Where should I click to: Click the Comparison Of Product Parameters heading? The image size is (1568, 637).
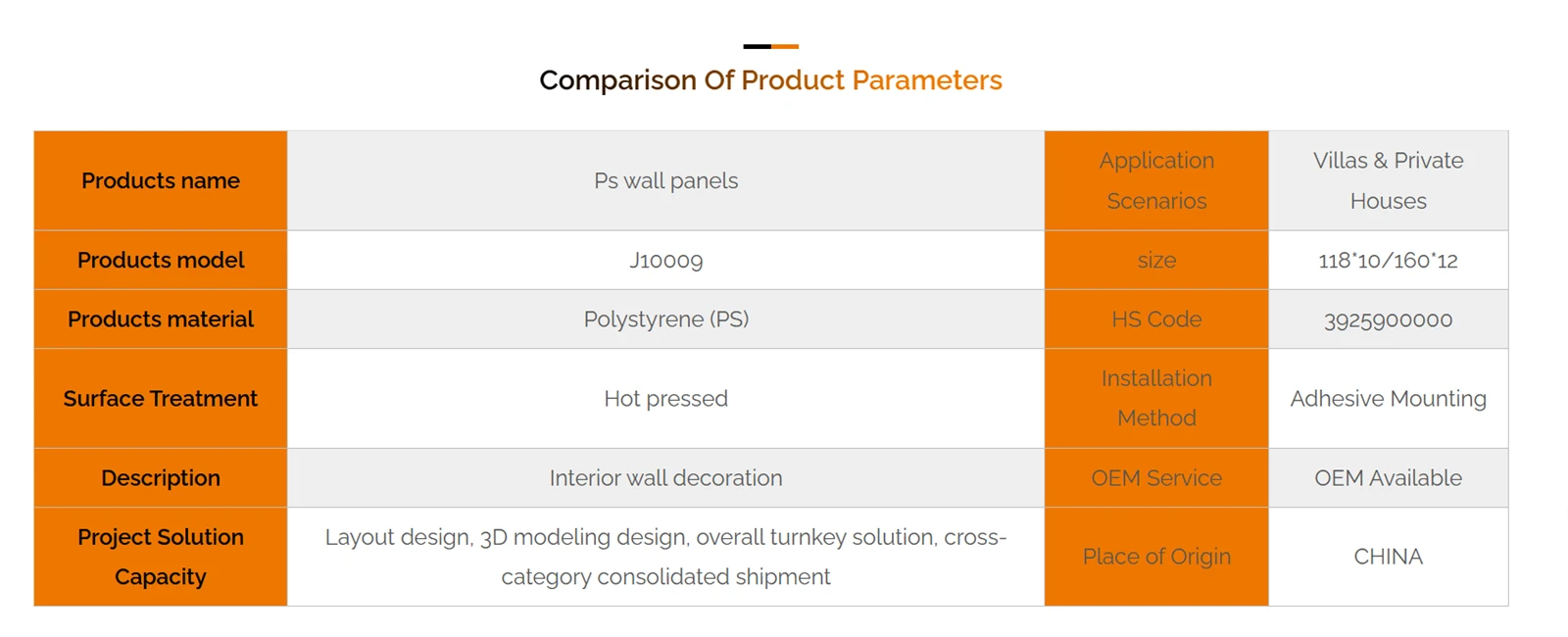[770, 79]
